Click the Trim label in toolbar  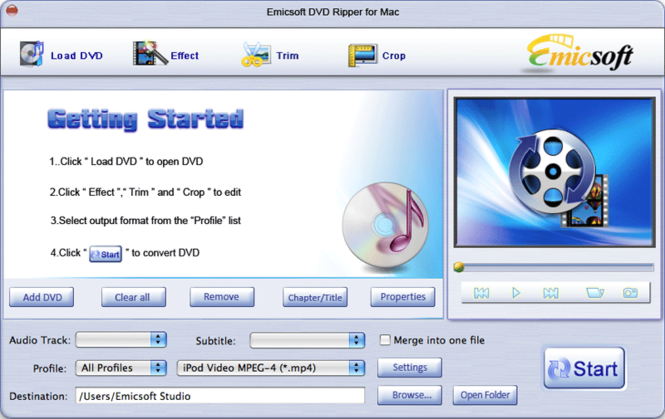click(288, 56)
